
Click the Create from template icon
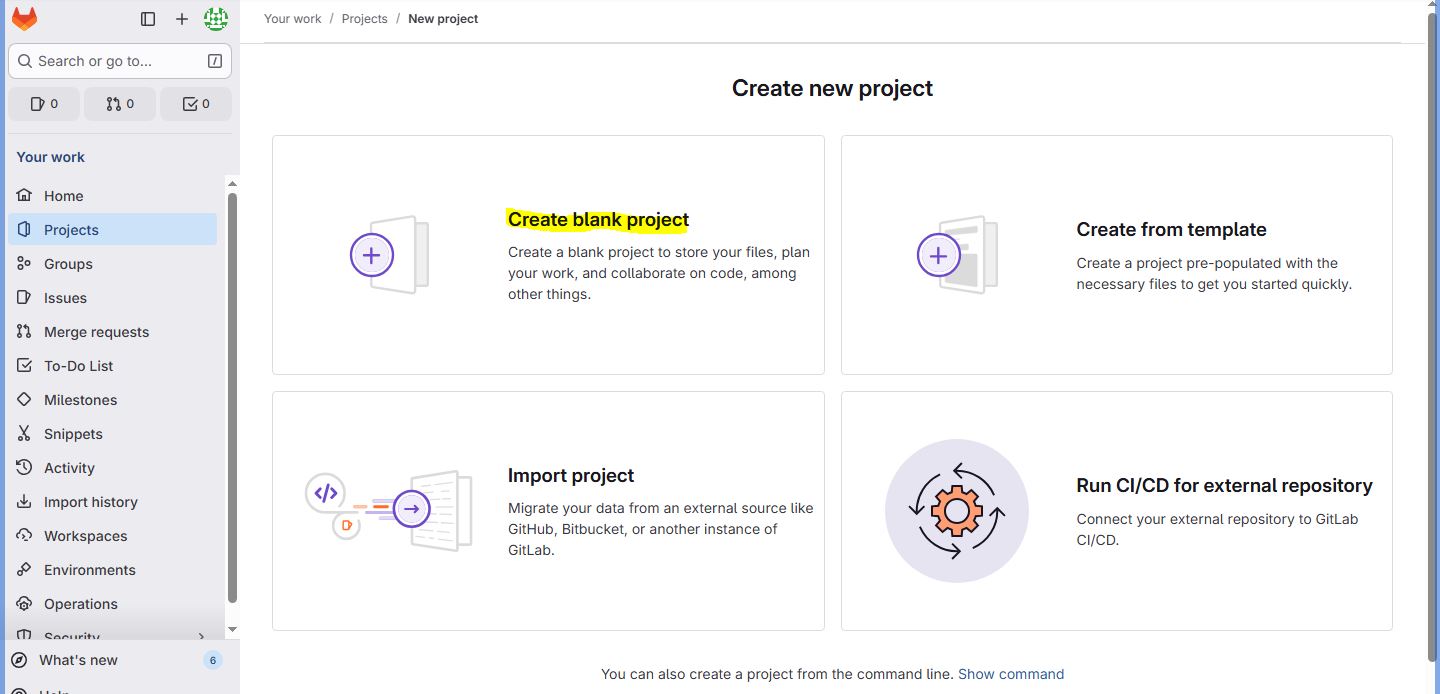coord(957,255)
